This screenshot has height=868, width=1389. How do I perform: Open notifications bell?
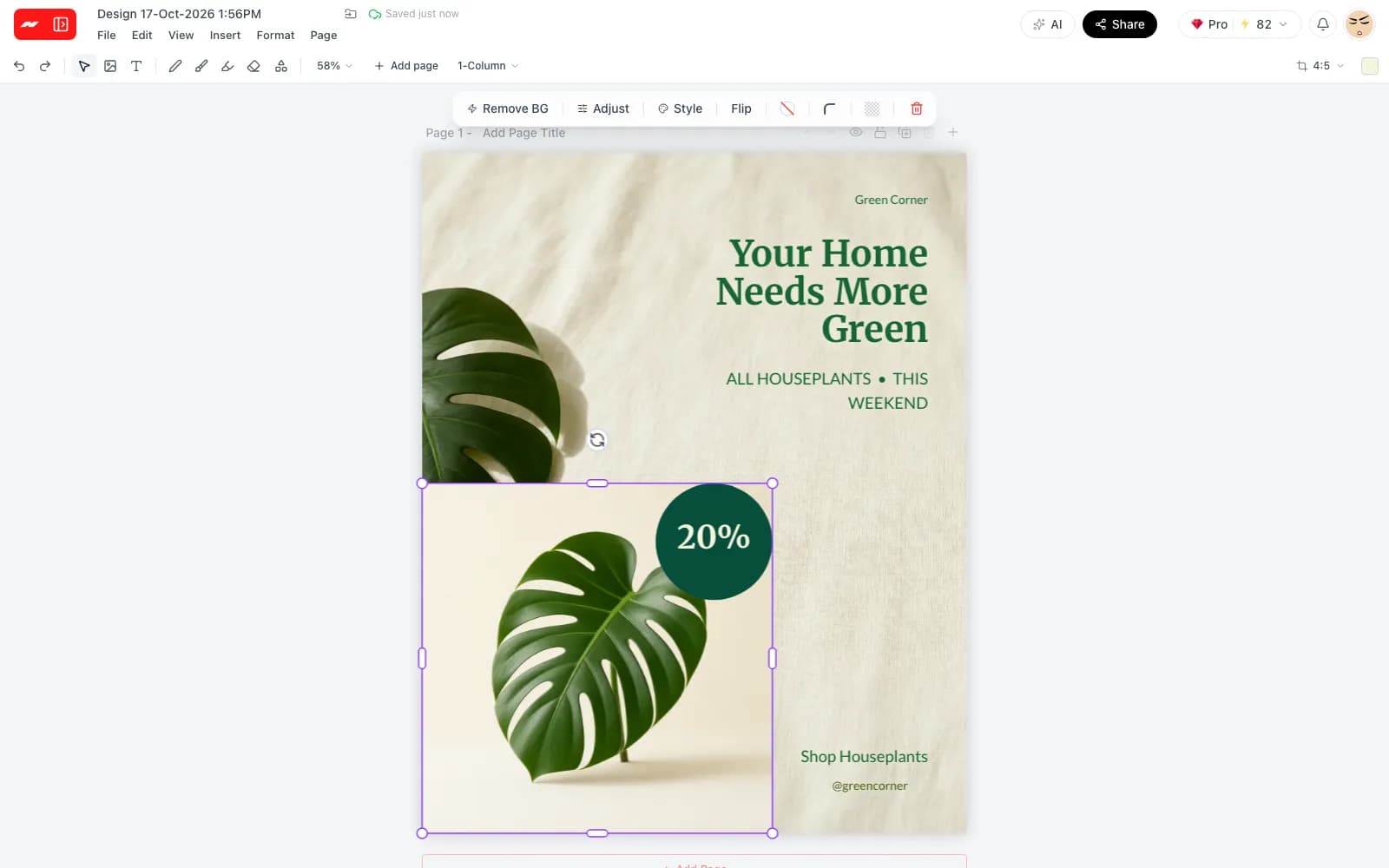point(1323,24)
